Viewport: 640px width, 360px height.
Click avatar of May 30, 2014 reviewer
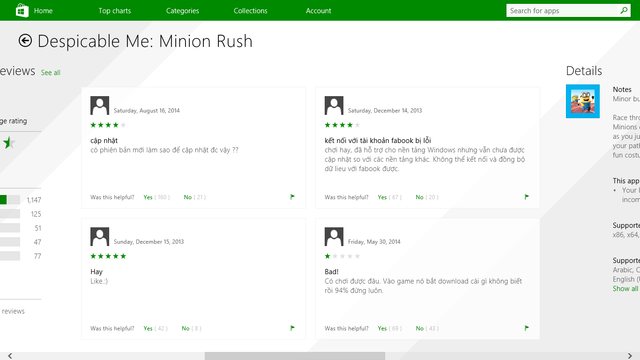[x=334, y=237]
